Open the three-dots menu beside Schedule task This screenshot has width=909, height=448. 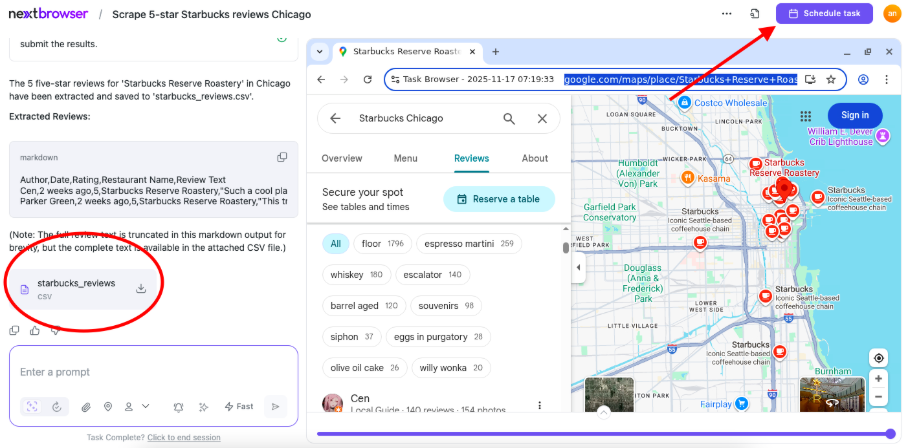pyautogui.click(x=726, y=13)
